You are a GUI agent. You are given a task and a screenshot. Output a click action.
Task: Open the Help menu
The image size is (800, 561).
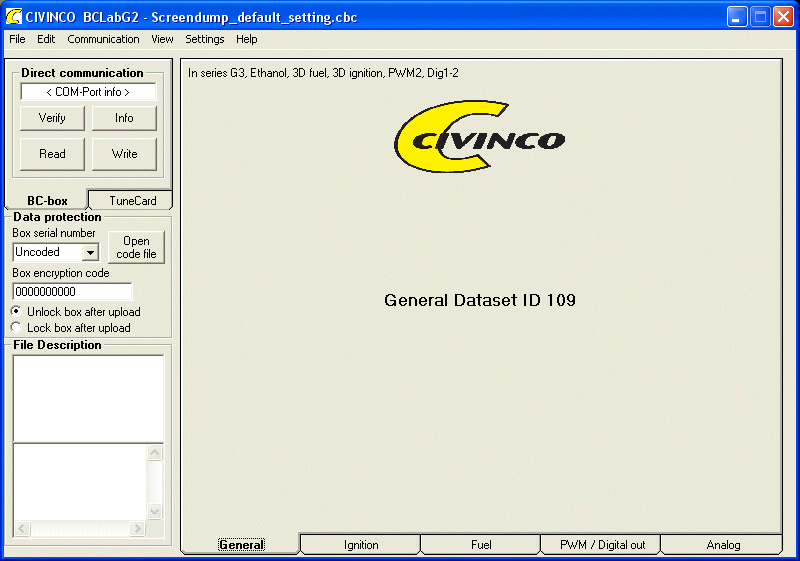point(246,39)
